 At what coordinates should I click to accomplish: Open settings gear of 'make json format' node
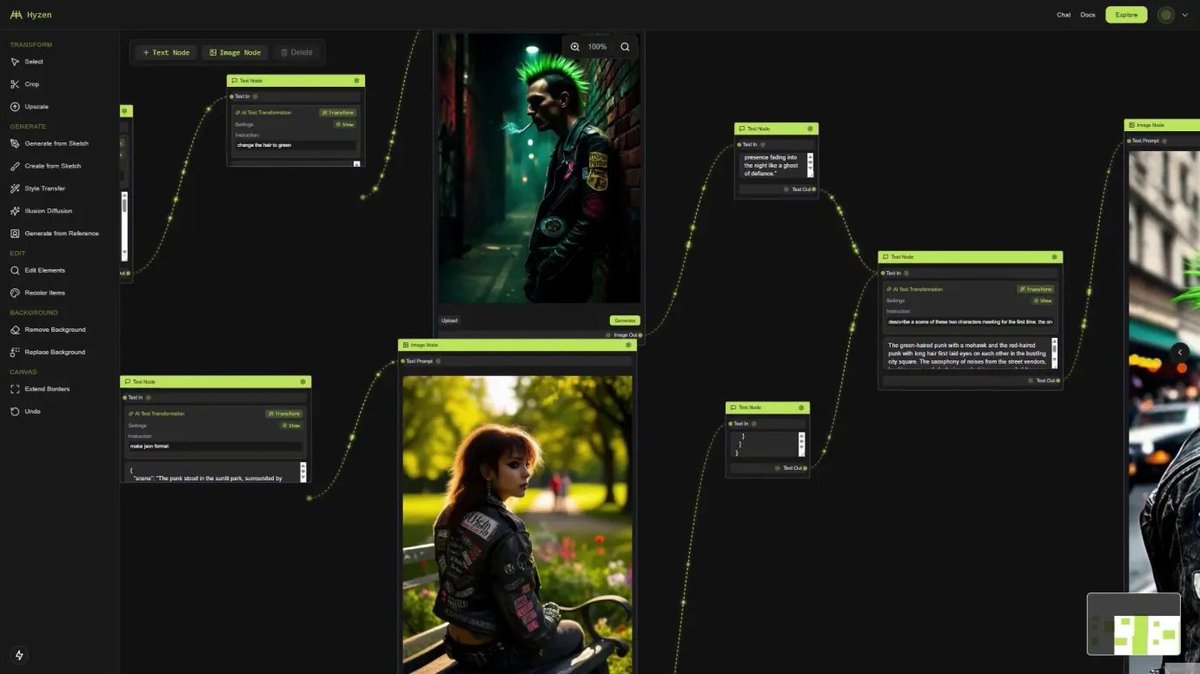coord(303,381)
